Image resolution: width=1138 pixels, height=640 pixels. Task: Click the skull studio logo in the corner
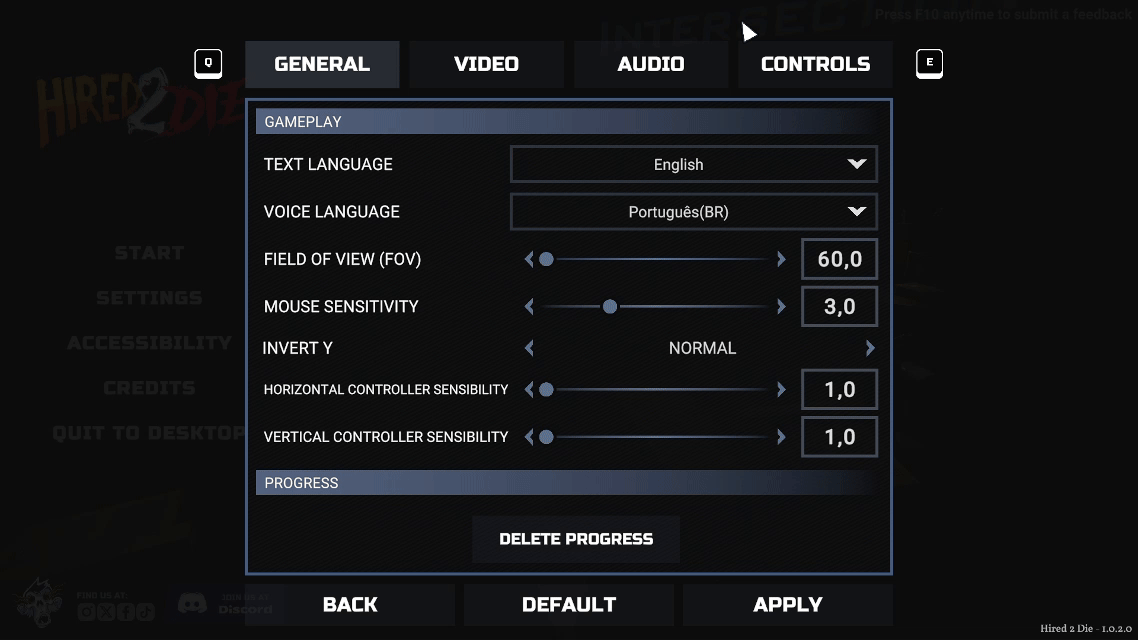point(38,602)
